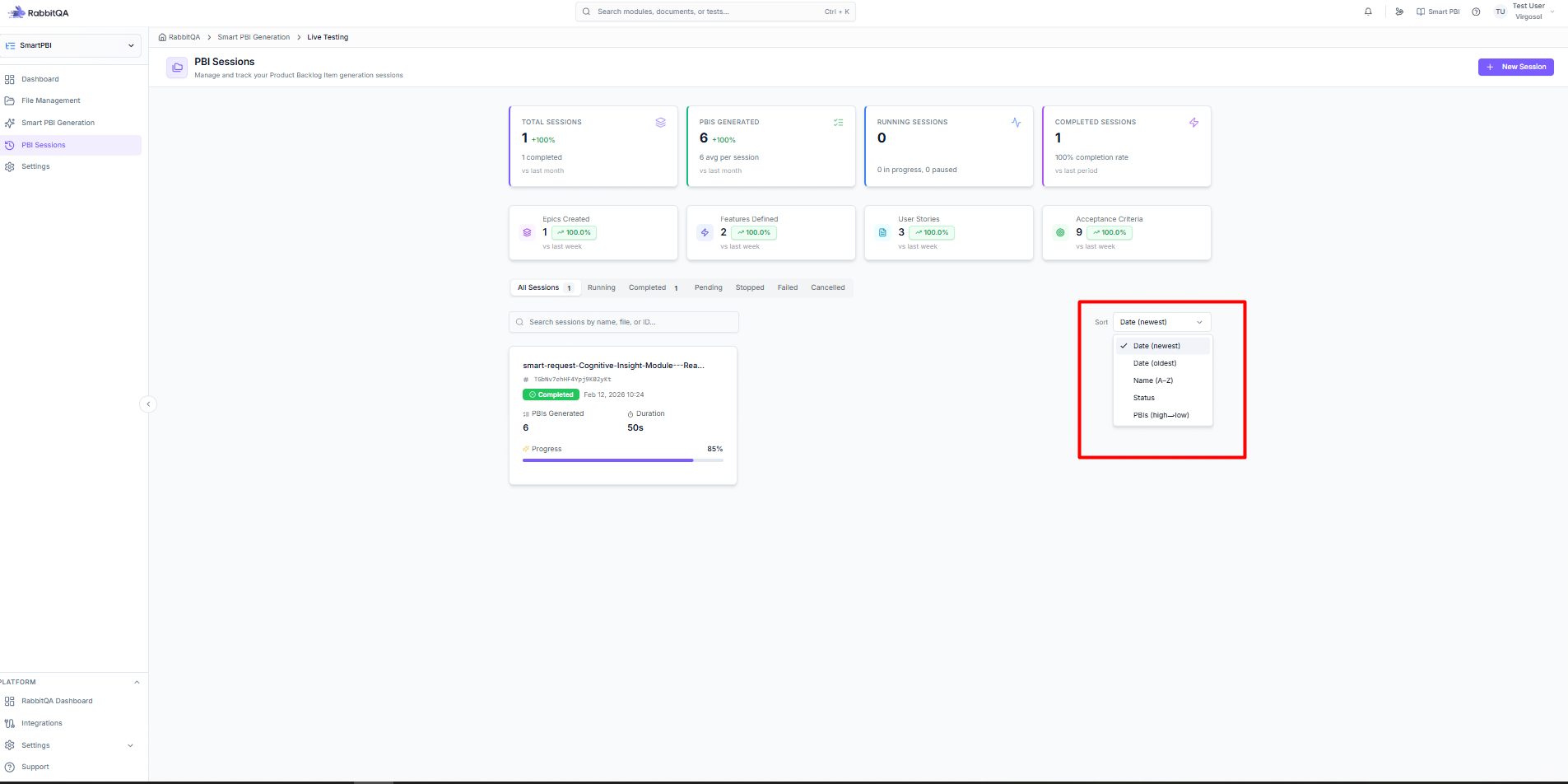Click the PBI Sessions header icon

pos(177,68)
